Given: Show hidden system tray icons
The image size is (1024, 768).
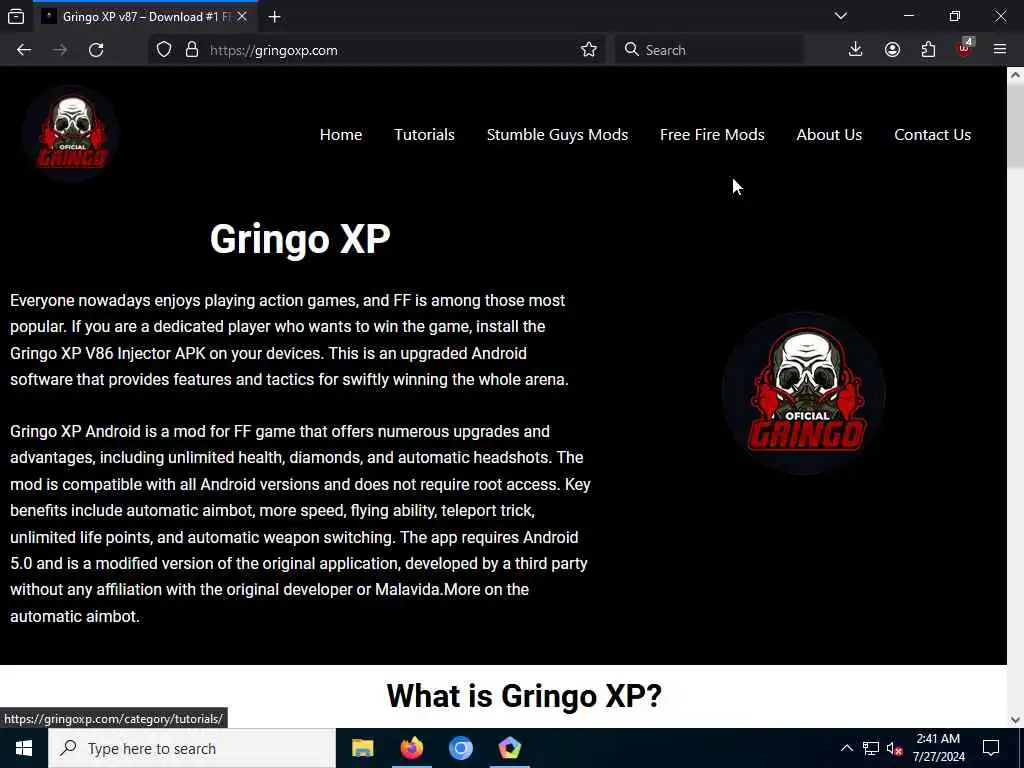Looking at the screenshot, I should point(846,748).
